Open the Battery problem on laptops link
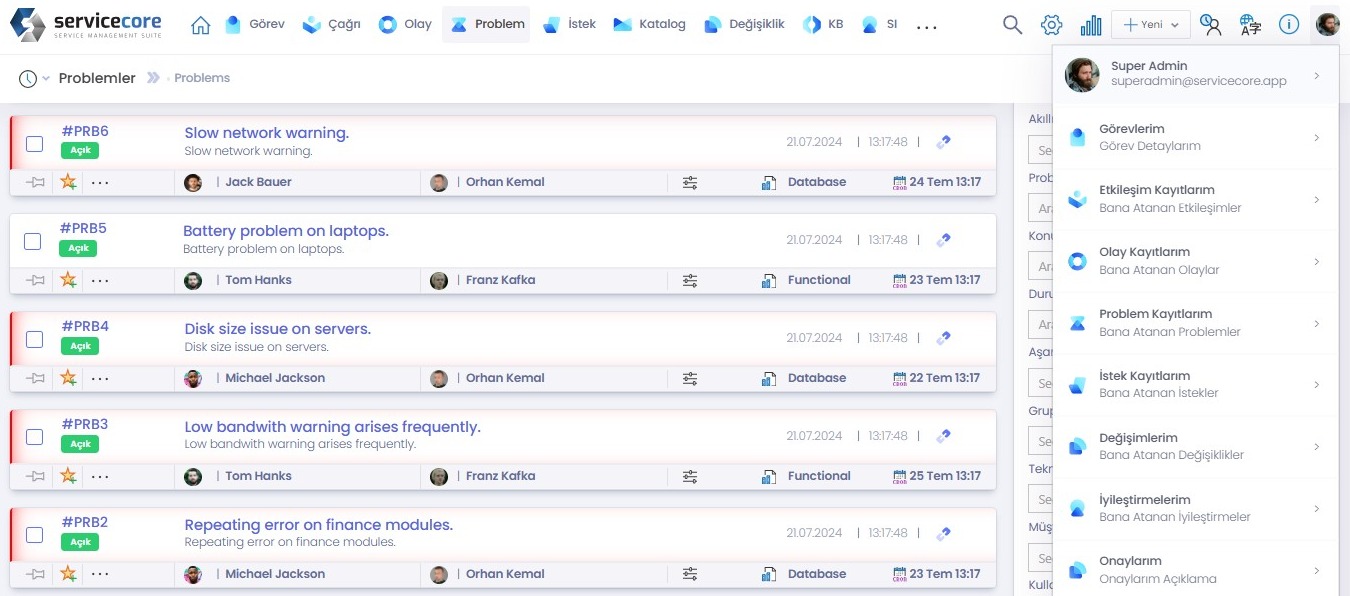Viewport: 1350px width, 596px height. pyautogui.click(x=285, y=231)
